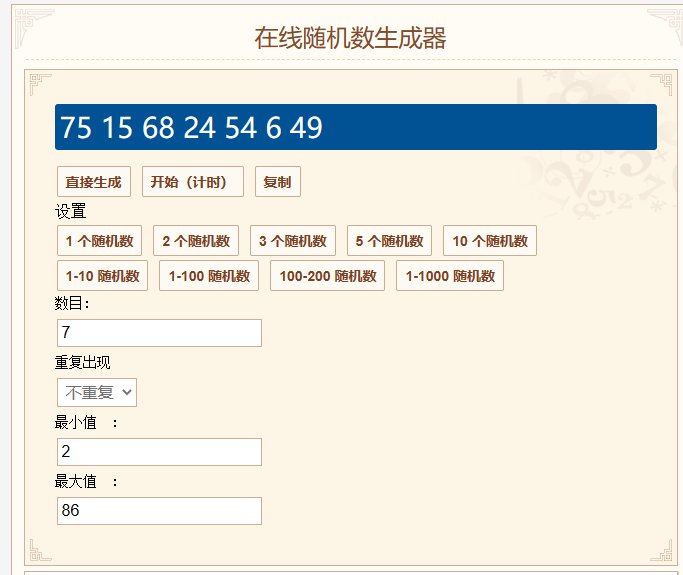This screenshot has width=683, height=575.
Task: Open the 不重复 repeat dropdown
Action: 97,392
